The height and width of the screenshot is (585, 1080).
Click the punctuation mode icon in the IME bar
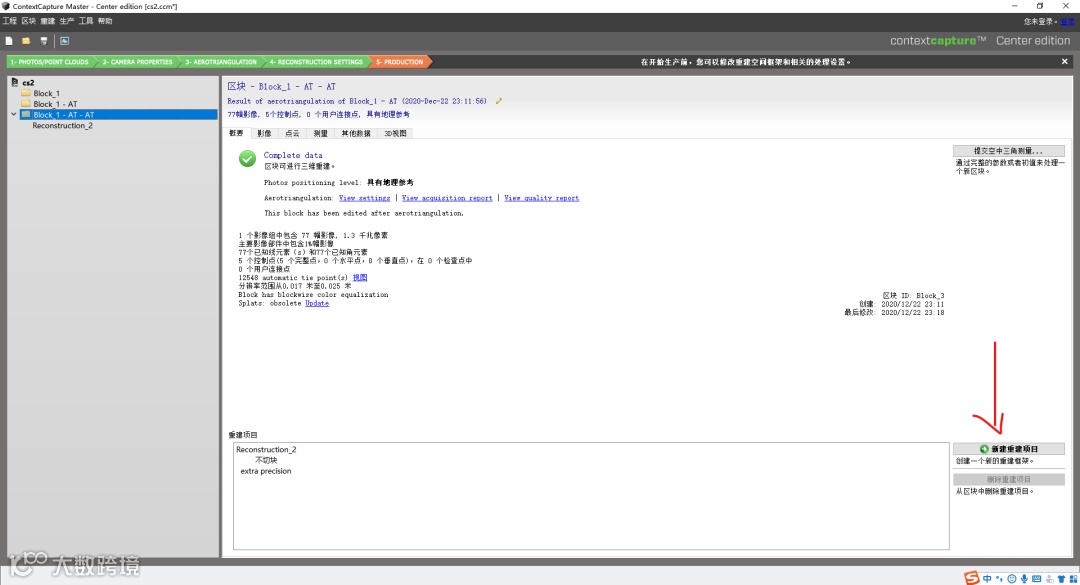click(999, 579)
